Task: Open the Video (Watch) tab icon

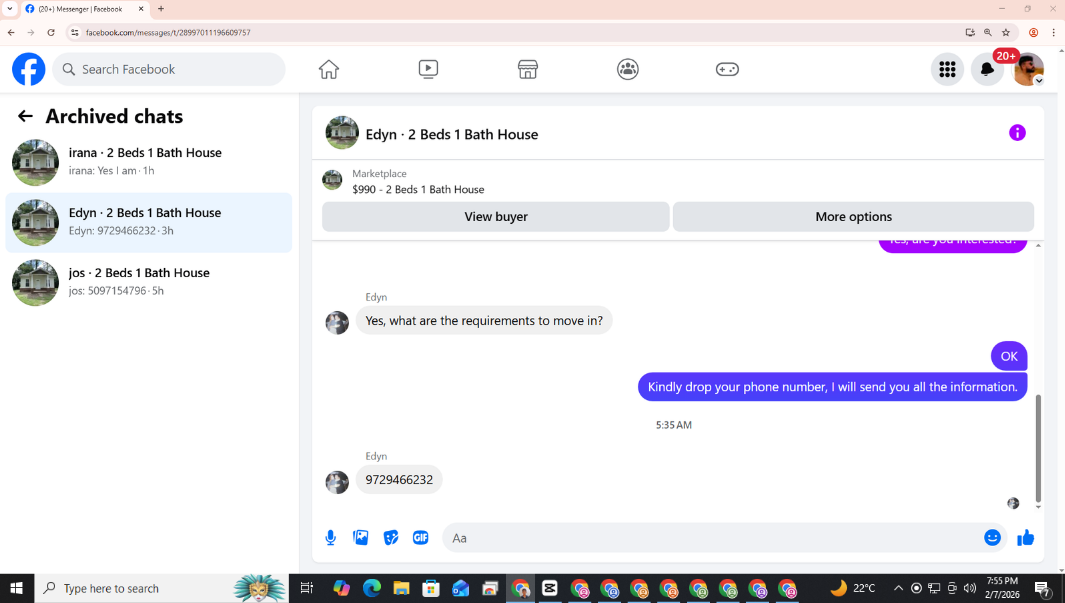Action: point(428,69)
